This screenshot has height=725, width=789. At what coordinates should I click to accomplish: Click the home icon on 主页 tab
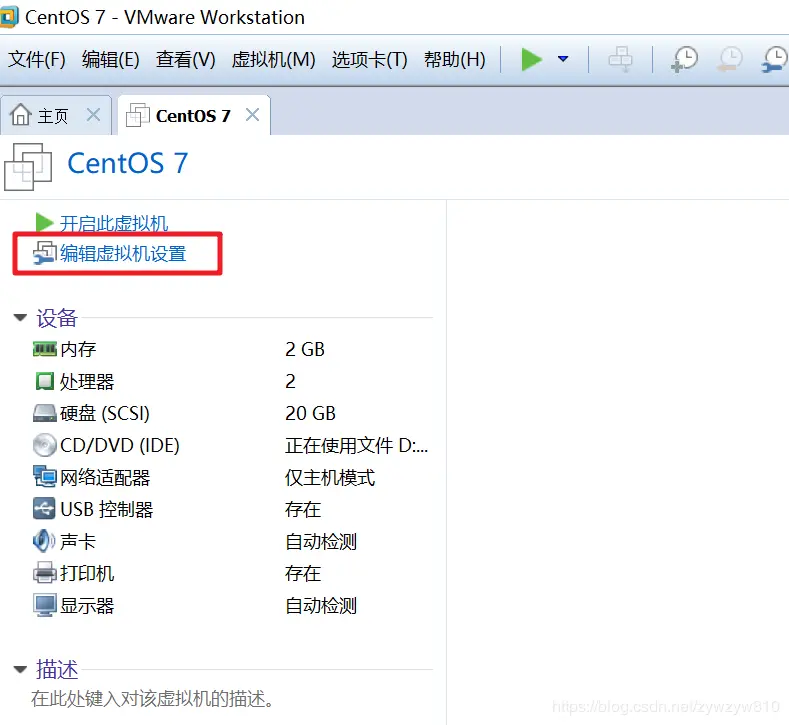pyautogui.click(x=21, y=114)
